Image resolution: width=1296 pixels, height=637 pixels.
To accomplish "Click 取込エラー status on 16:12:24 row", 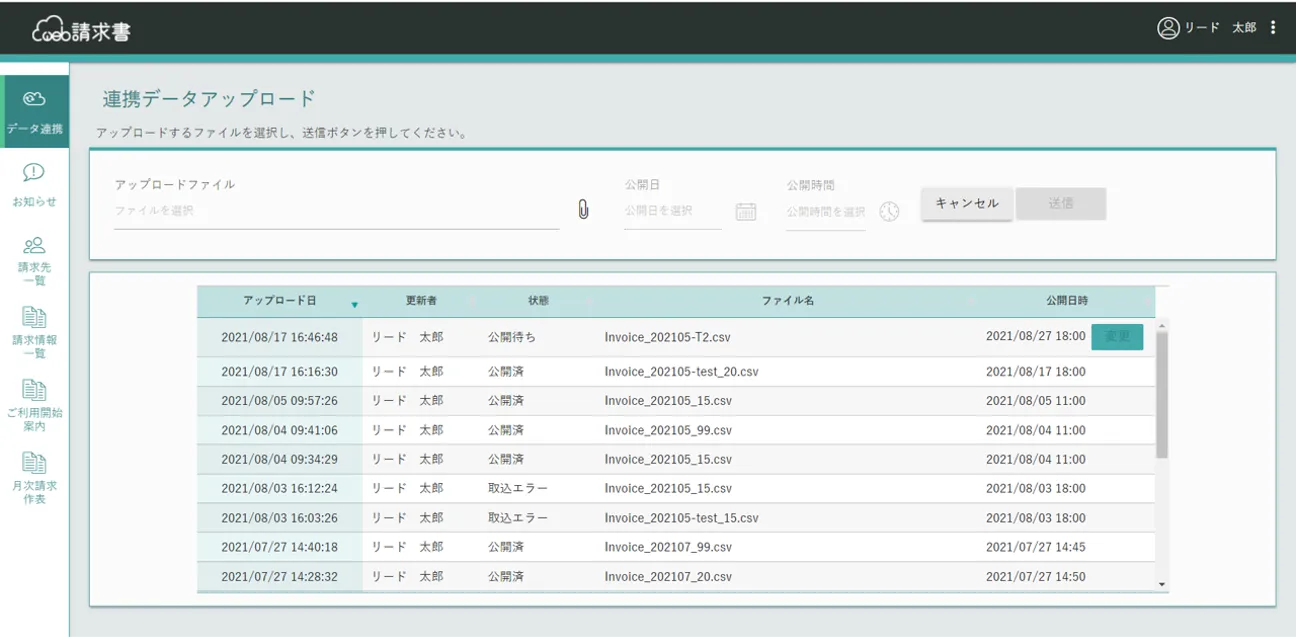I will [518, 489].
